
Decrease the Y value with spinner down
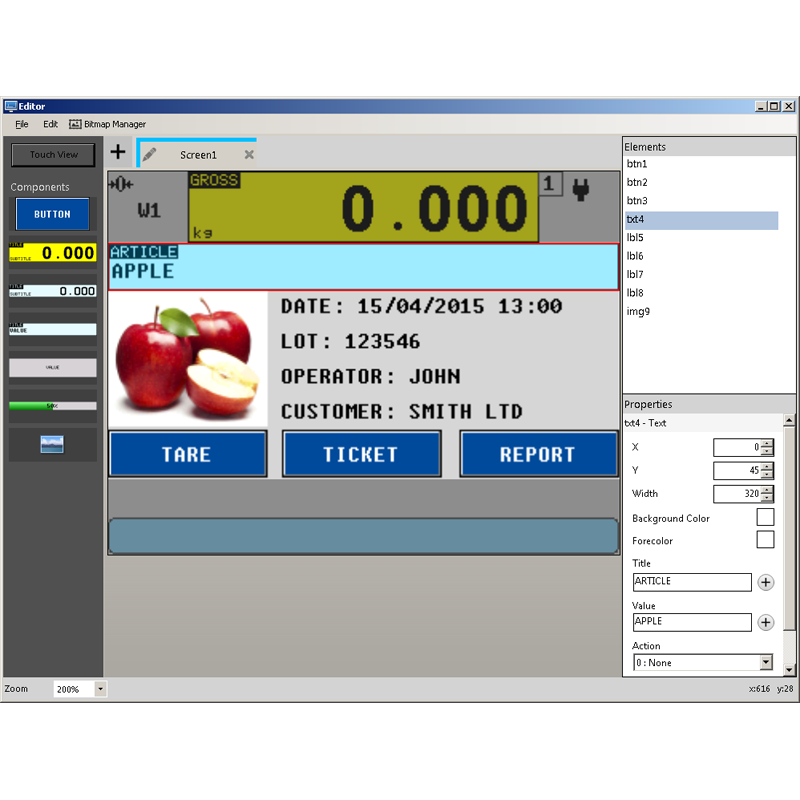click(x=767, y=474)
